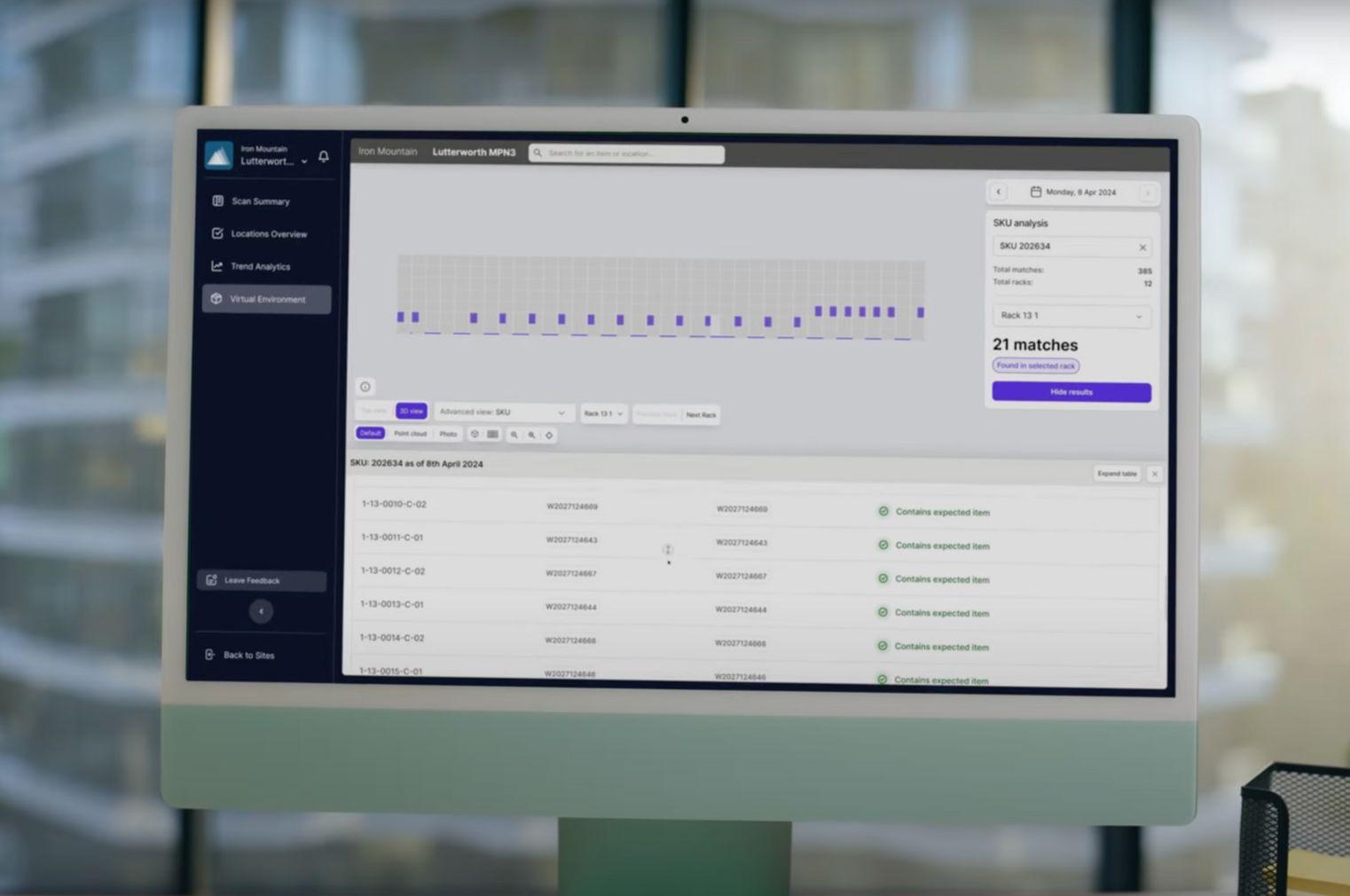Click the Back to Sites exit icon
The width and height of the screenshot is (1350, 896).
pyautogui.click(x=210, y=655)
